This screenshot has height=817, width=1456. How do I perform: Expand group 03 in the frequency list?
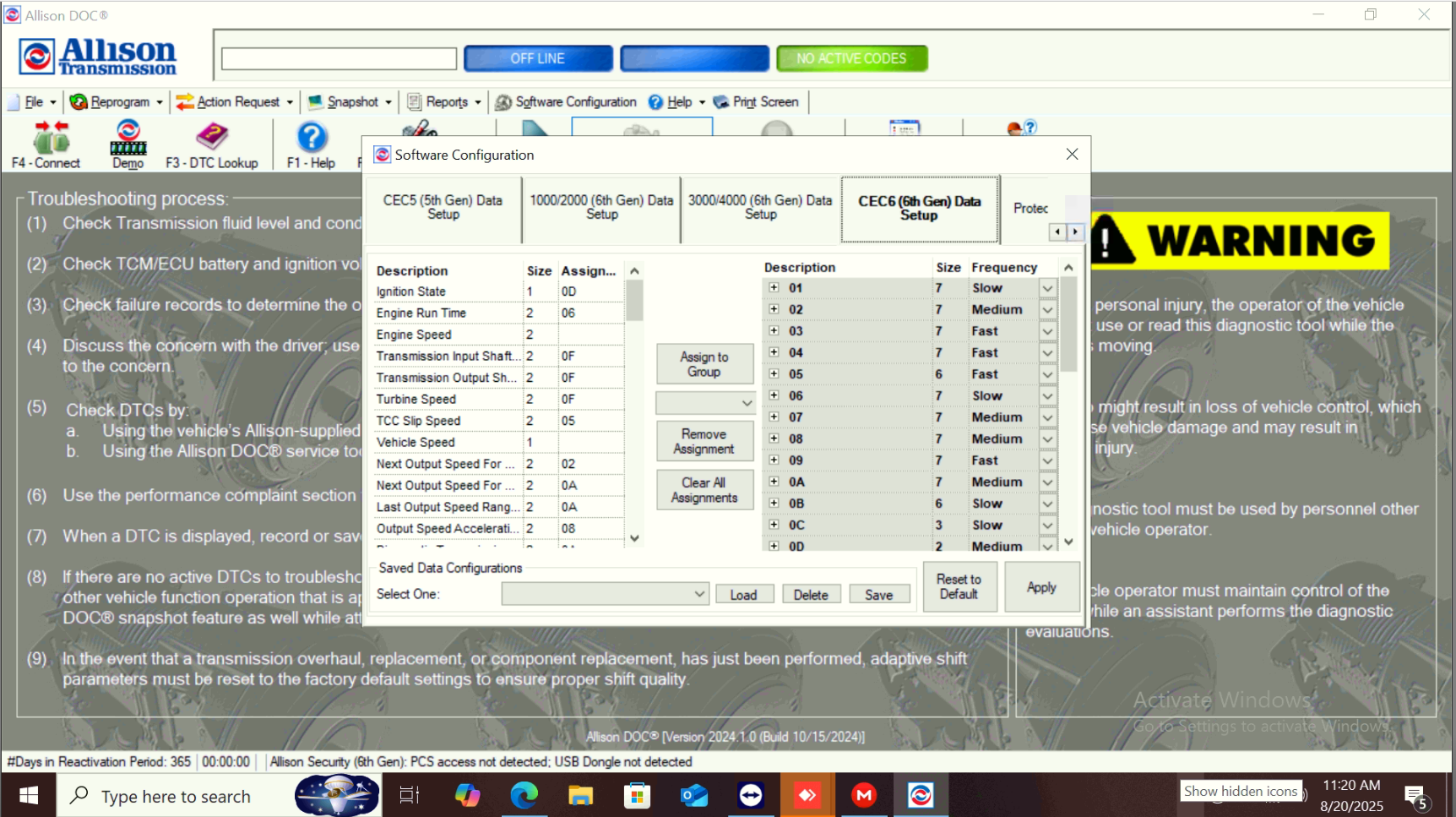pos(774,330)
